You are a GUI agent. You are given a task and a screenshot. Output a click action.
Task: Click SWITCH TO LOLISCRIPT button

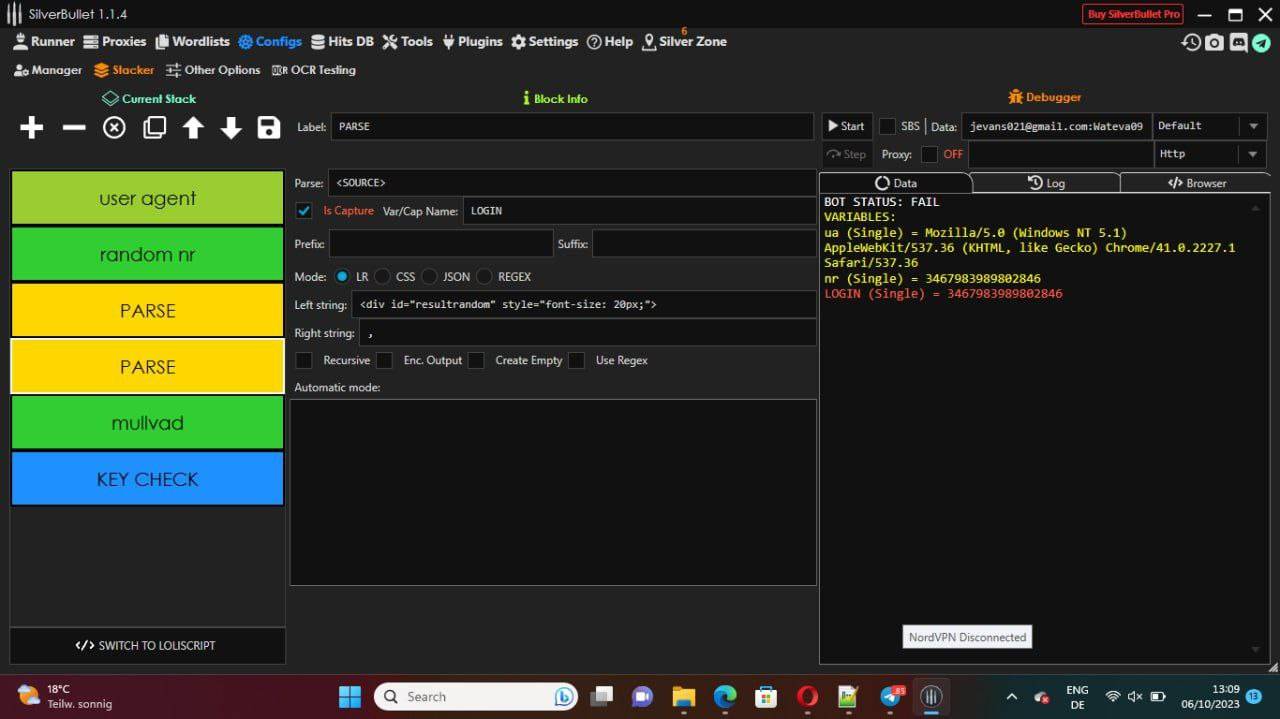tap(147, 646)
